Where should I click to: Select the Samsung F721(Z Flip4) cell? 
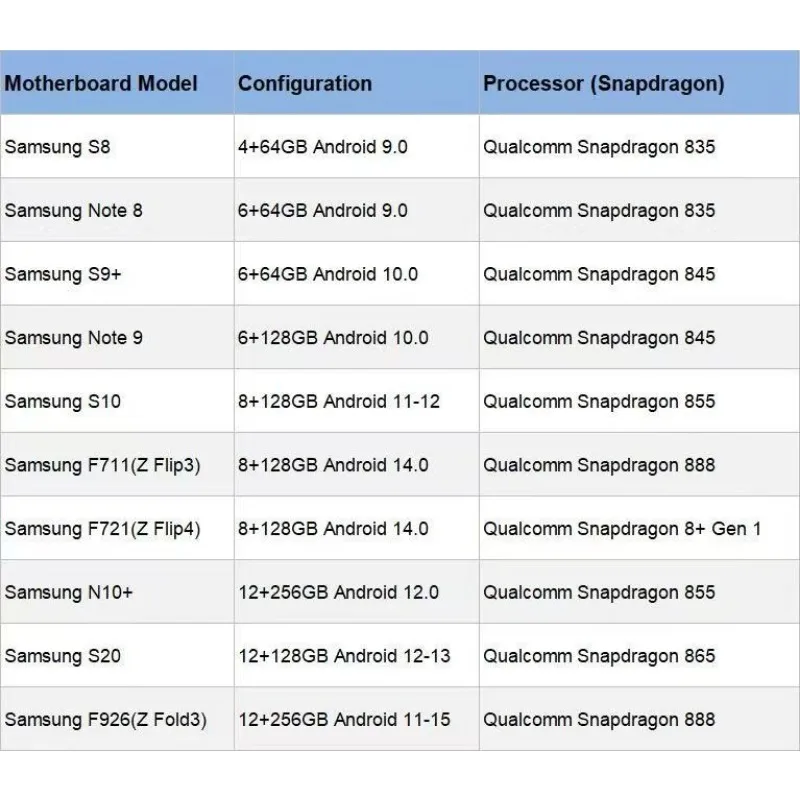click(x=103, y=529)
